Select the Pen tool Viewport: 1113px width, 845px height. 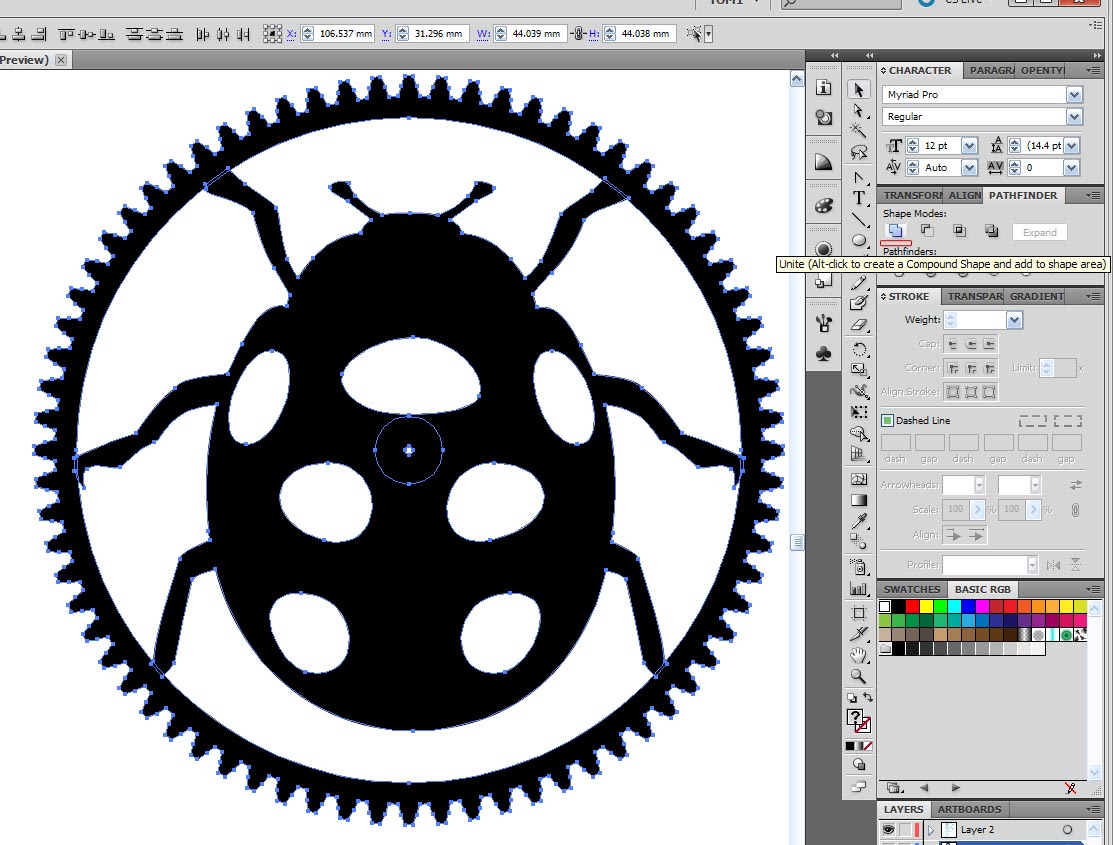tap(859, 178)
